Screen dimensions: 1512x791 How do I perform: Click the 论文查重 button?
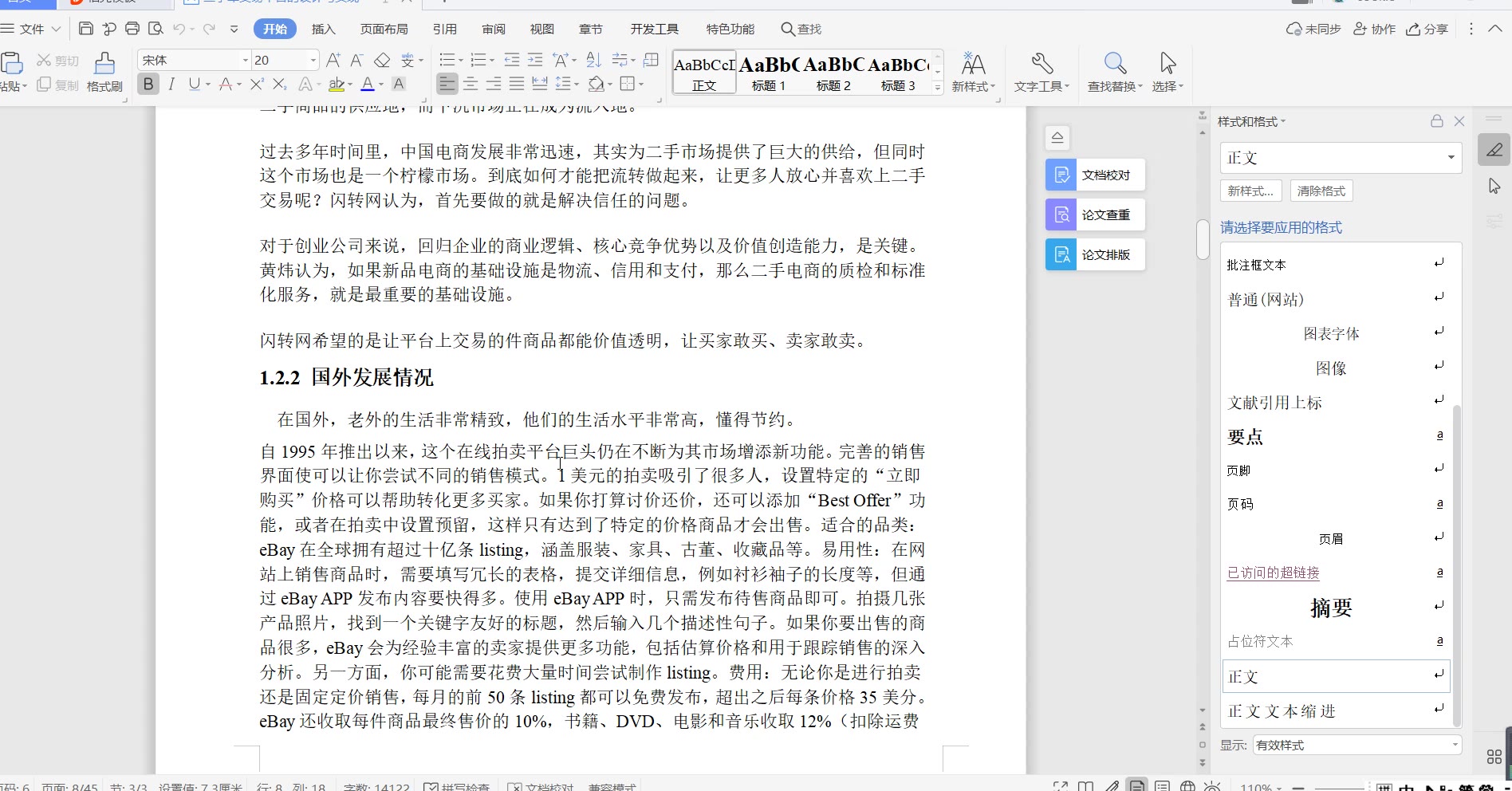[1096, 214]
